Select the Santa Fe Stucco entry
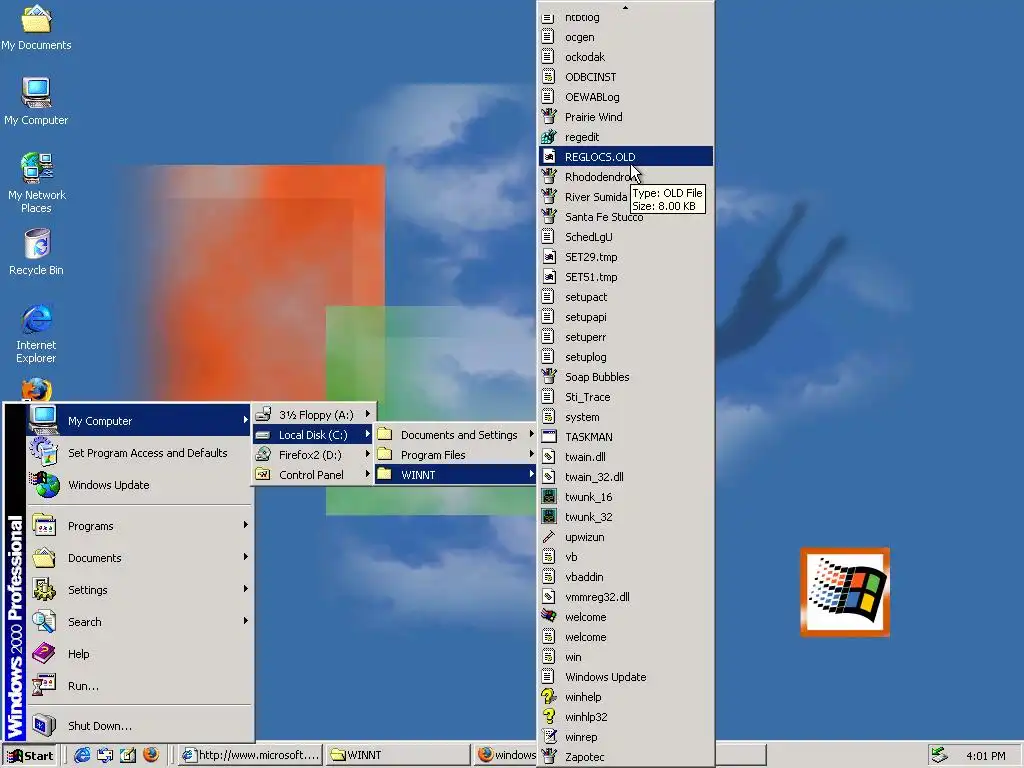1024x768 pixels. 626,217
